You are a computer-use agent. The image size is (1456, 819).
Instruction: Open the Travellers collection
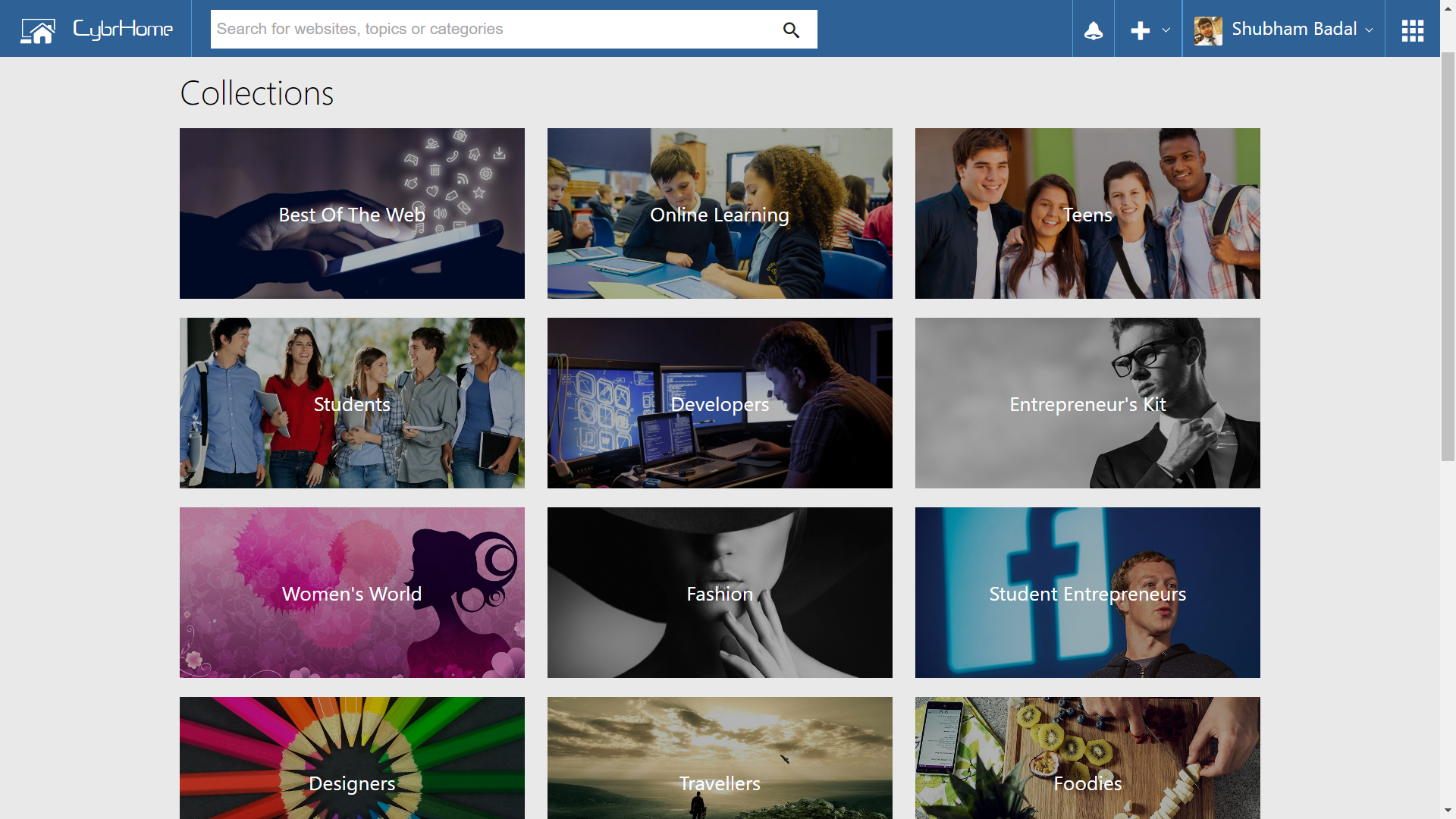(x=720, y=758)
